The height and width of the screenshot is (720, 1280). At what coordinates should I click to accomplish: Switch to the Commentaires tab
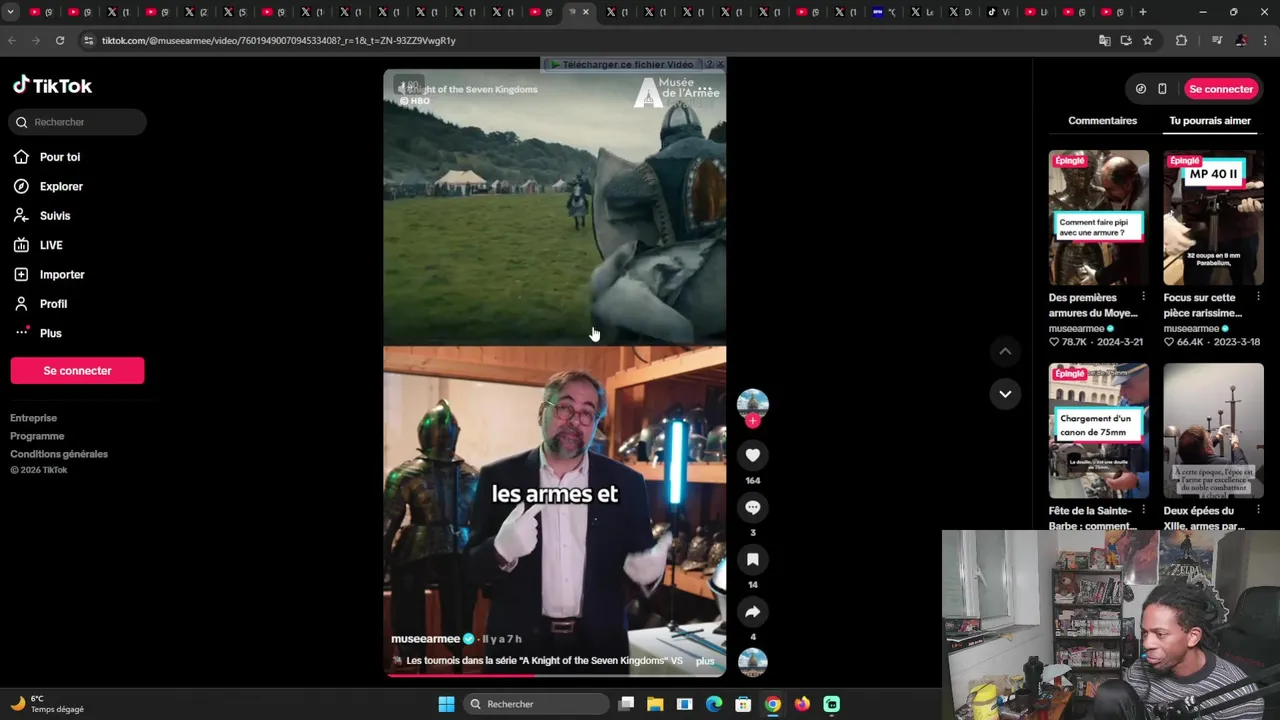(1102, 121)
